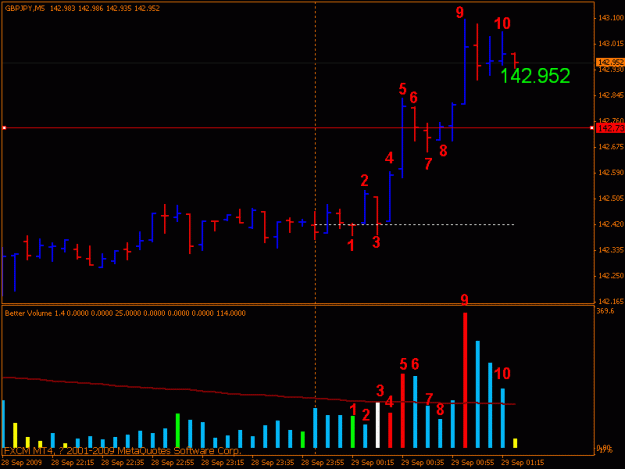625x469 pixels.
Task: Click the 142.675 price axis label
Action: 611,147
